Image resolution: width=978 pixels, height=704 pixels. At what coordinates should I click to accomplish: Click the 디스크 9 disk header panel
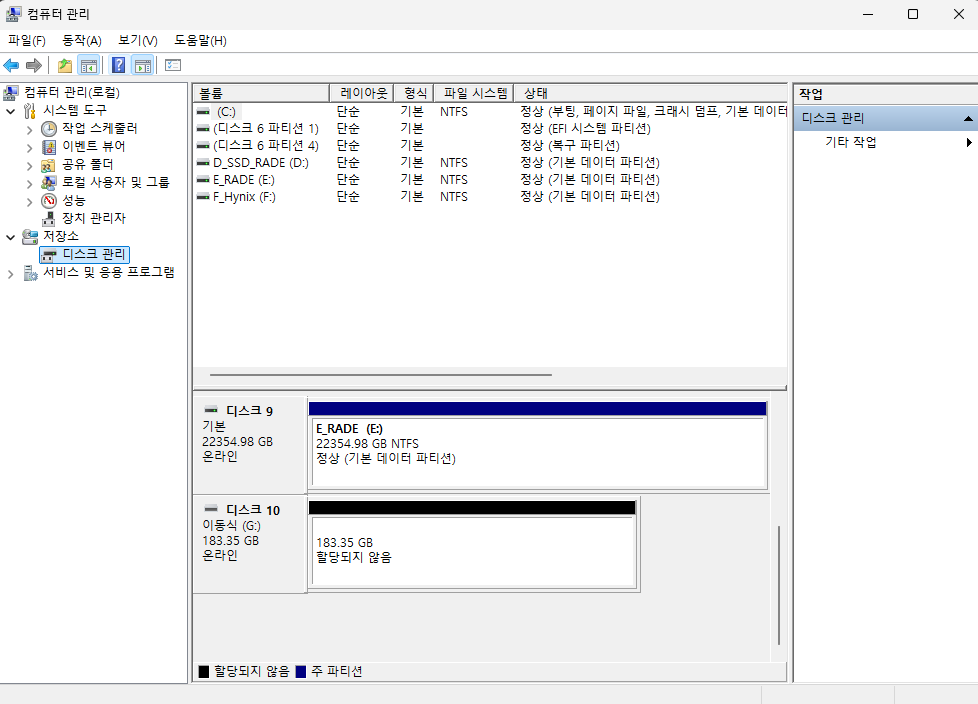pos(249,444)
